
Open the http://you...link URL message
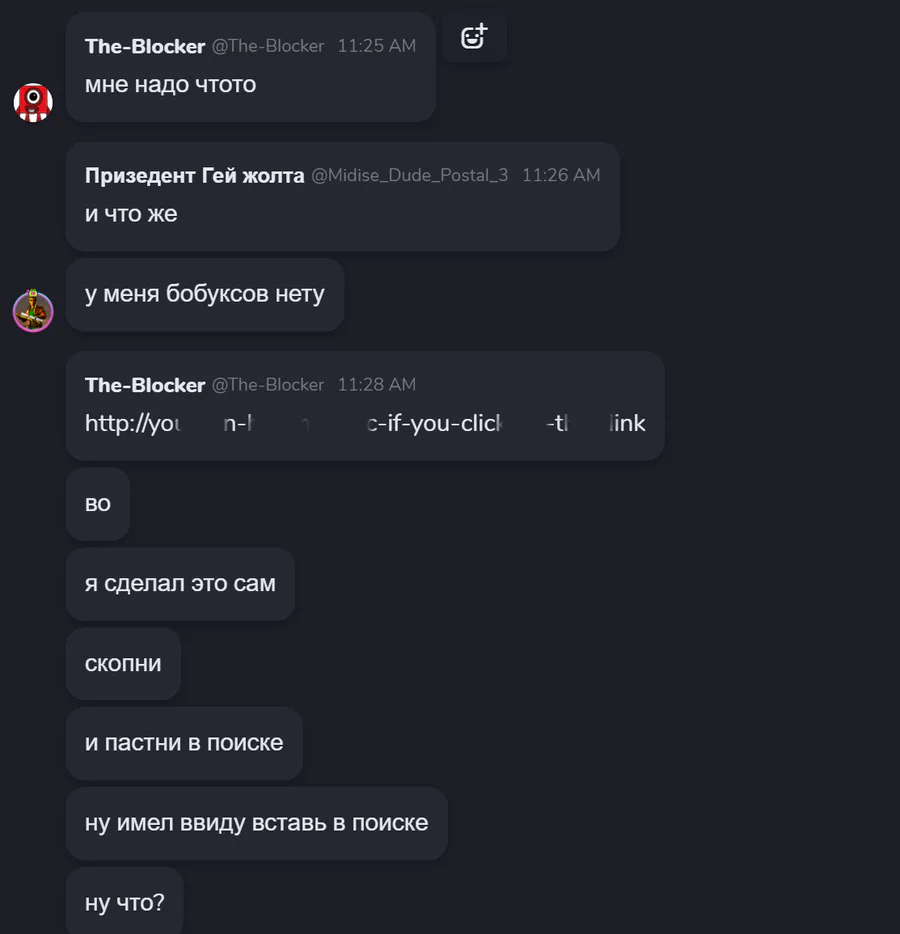[x=365, y=423]
